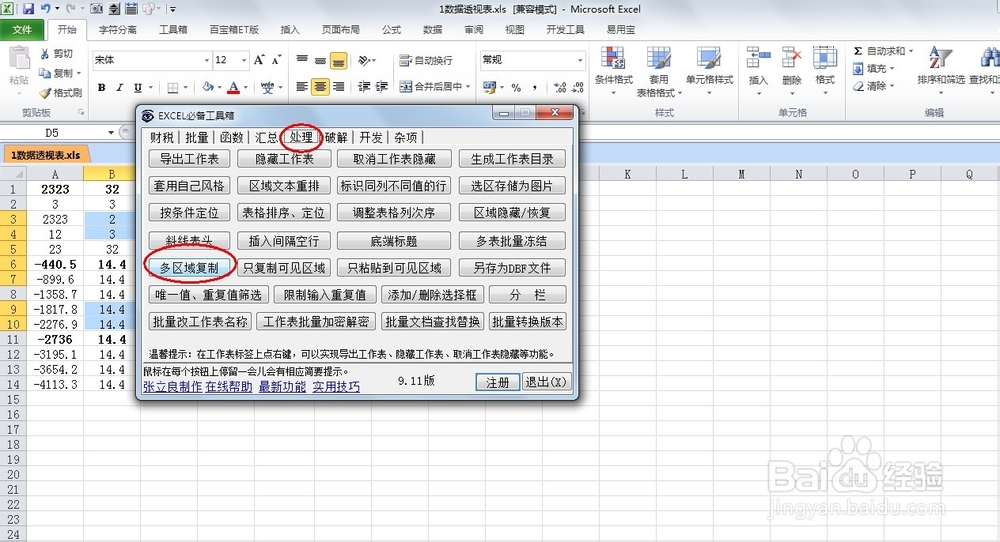Click the highlighted bottom vertical align icon
The width and height of the screenshot is (1000, 542).
coord(339,61)
